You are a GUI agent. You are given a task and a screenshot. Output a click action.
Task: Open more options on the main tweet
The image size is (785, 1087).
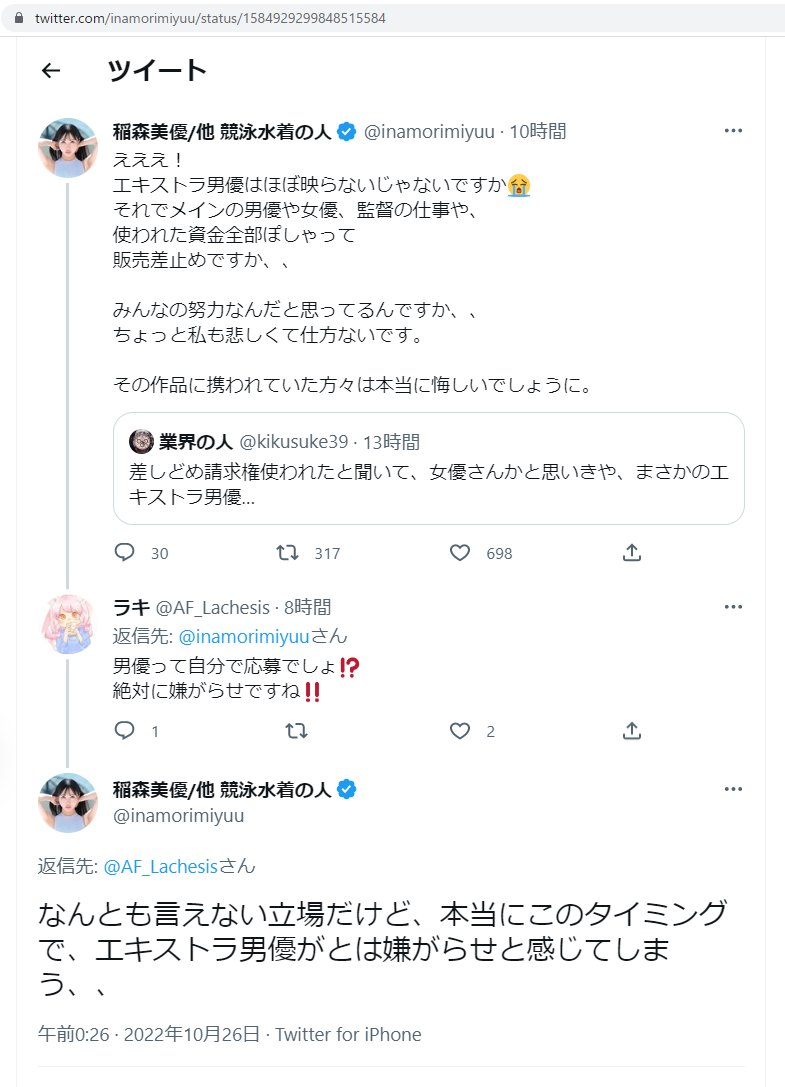(x=733, y=790)
